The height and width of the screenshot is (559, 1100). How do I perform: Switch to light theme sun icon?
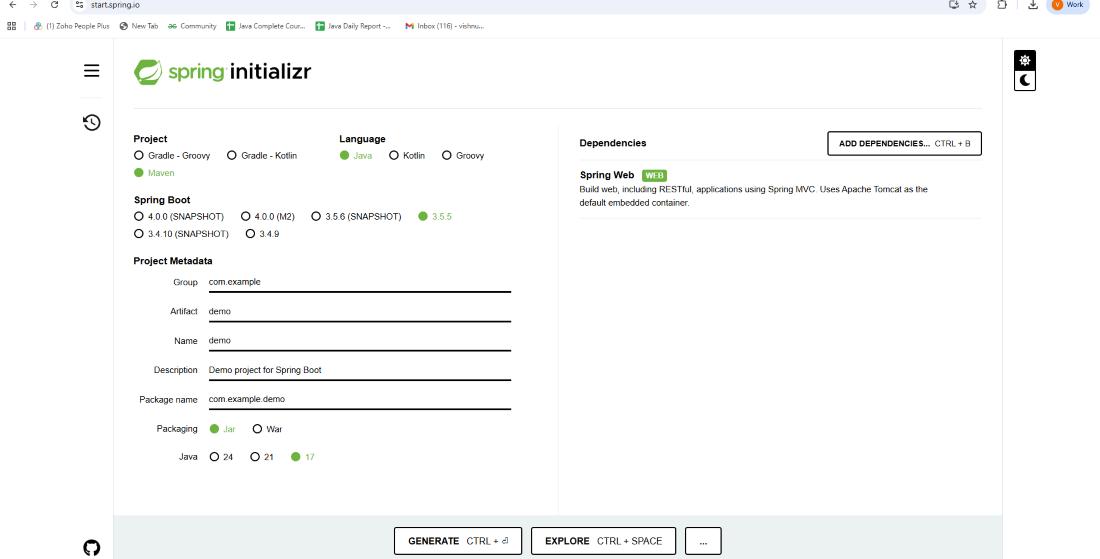[1025, 60]
